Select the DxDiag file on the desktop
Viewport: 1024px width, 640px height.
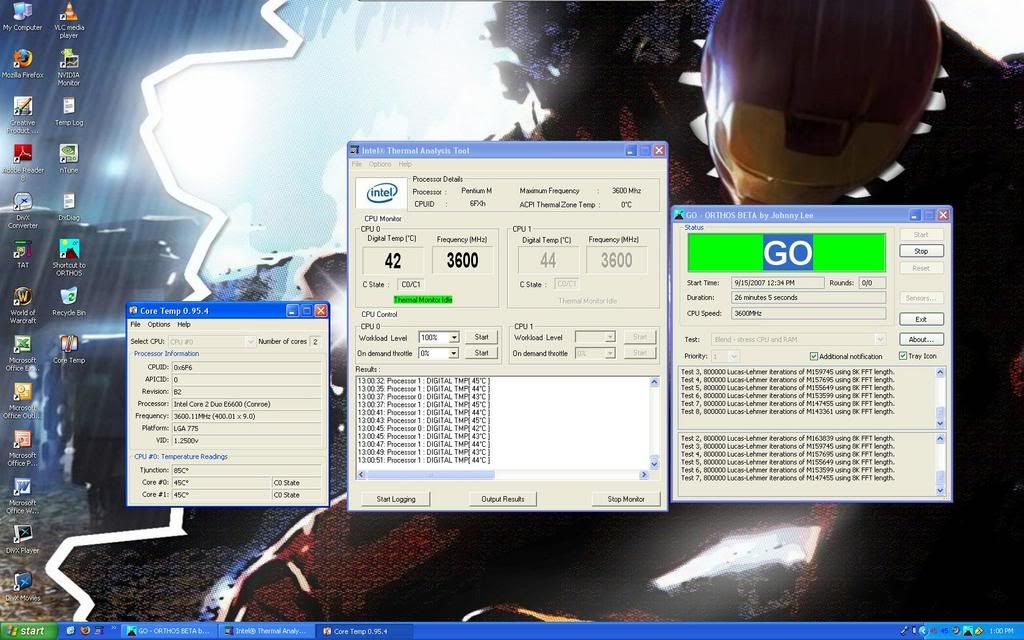coord(69,206)
